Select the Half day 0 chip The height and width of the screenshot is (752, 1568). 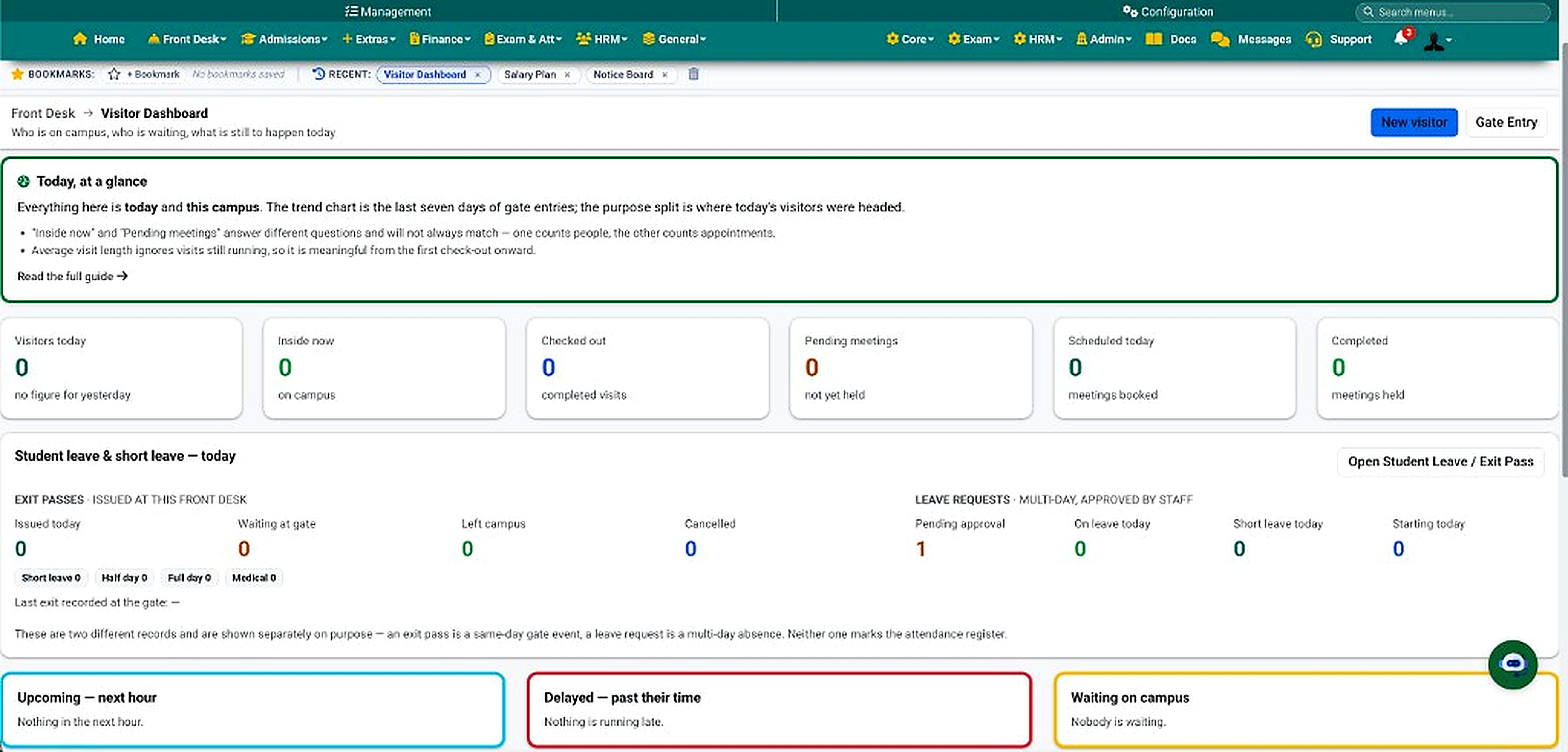click(x=124, y=577)
